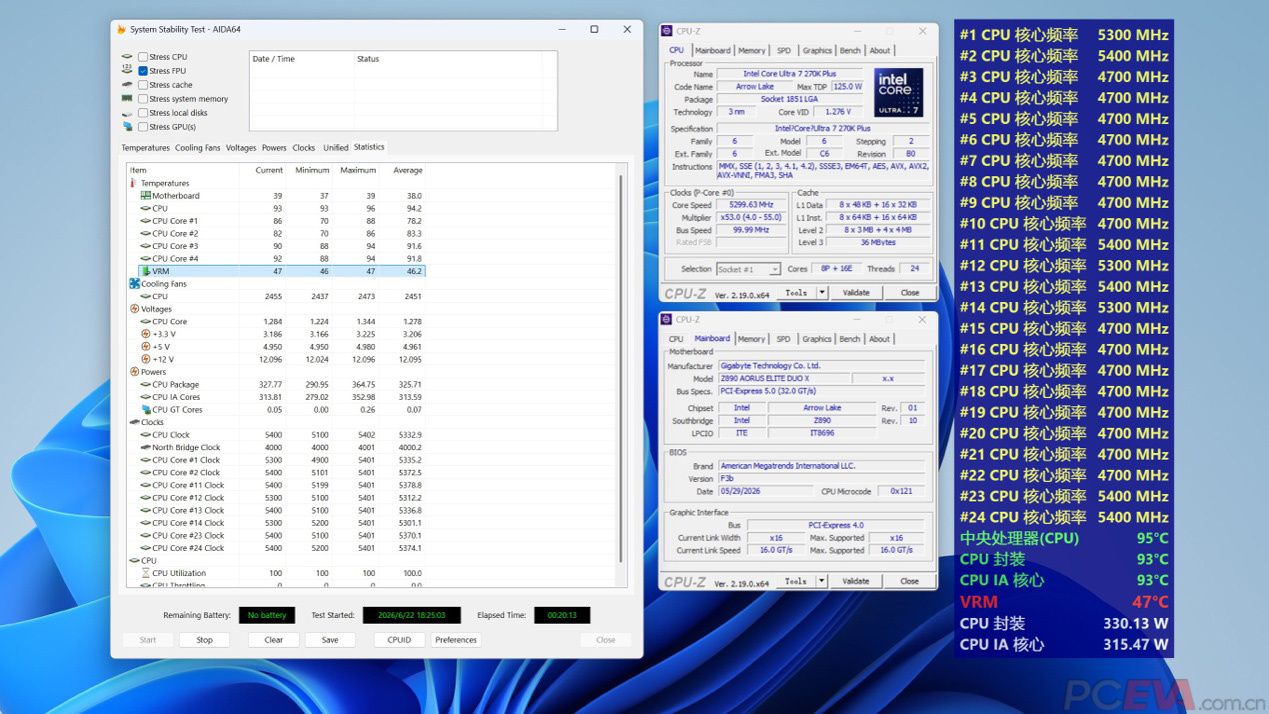Click the Intel Core Ultra 7 logo
Image resolution: width=1269 pixels, height=714 pixels.
pyautogui.click(x=898, y=93)
